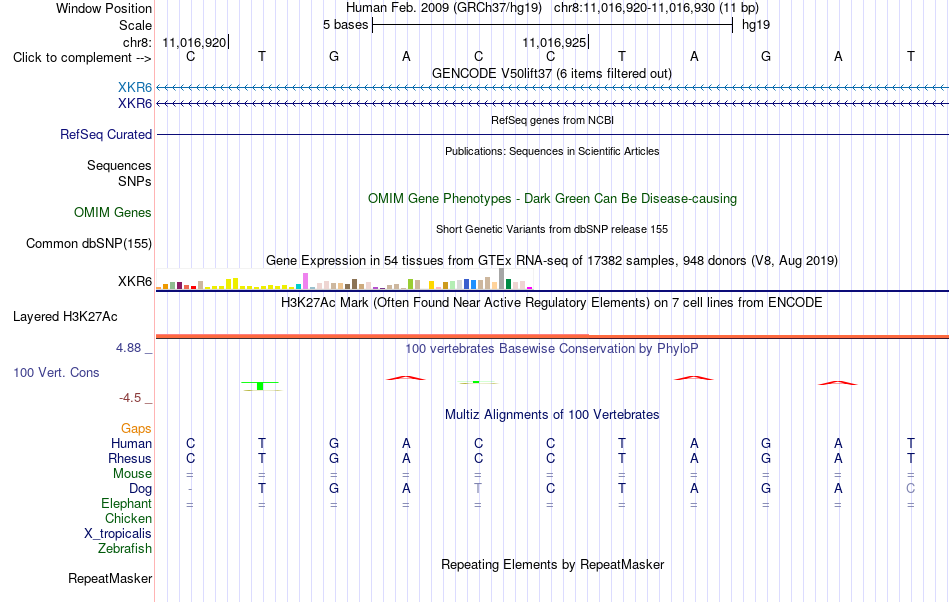
Task: Click 'Short Genetic Variants from dbSNP release 155'
Action: (552, 230)
